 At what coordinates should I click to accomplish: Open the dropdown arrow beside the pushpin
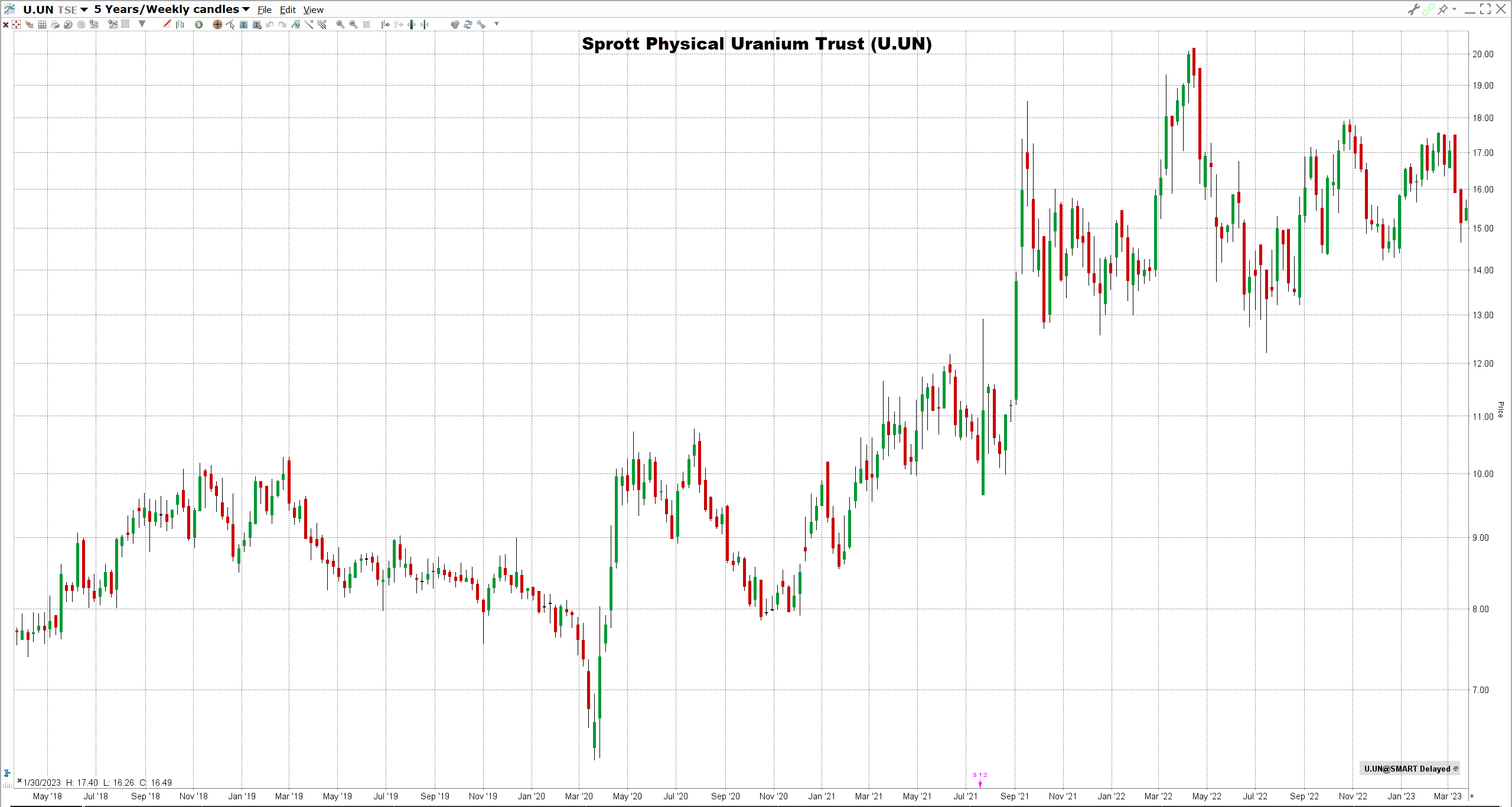[x=1454, y=9]
